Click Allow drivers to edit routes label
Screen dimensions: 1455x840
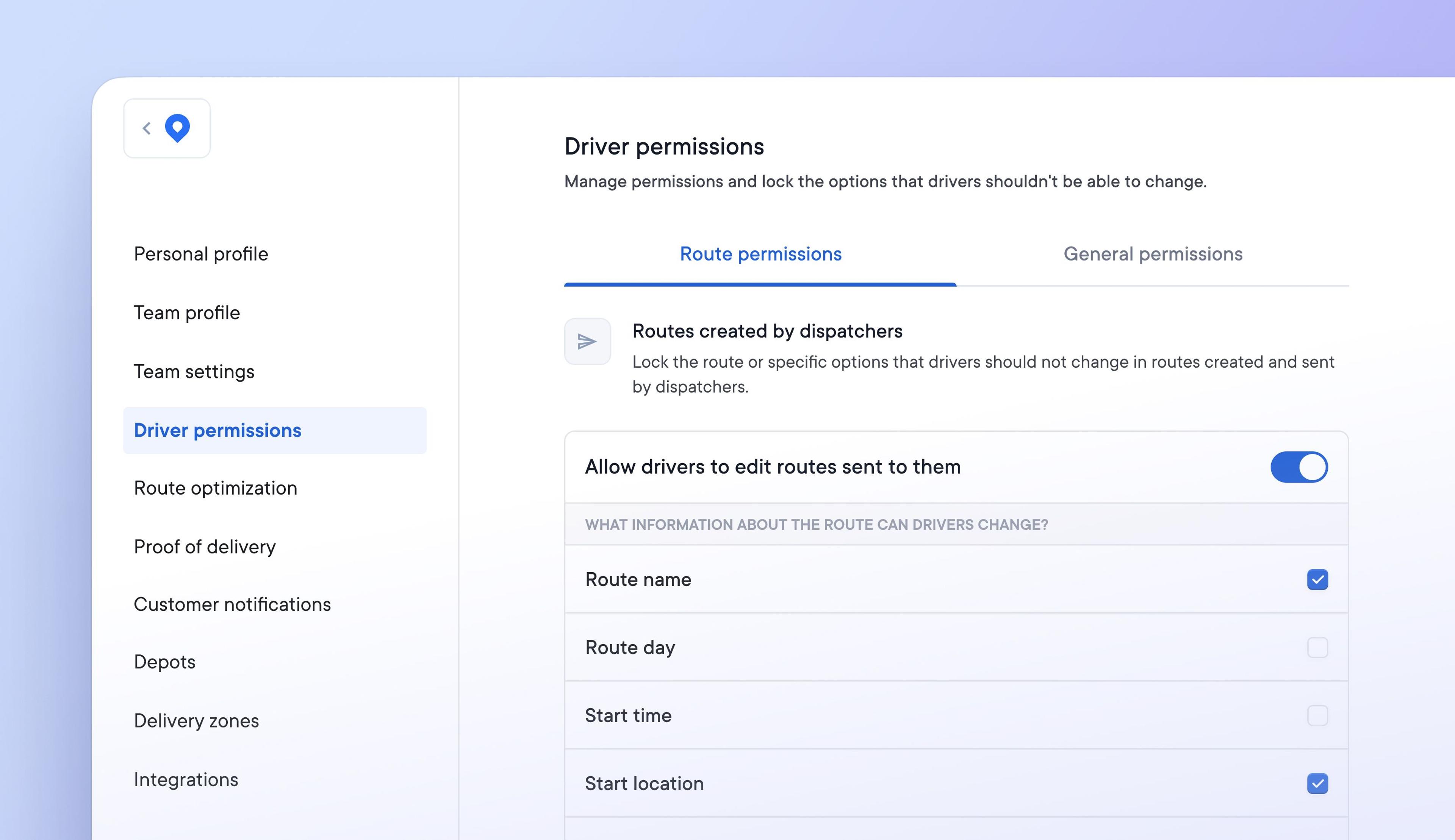tap(773, 467)
